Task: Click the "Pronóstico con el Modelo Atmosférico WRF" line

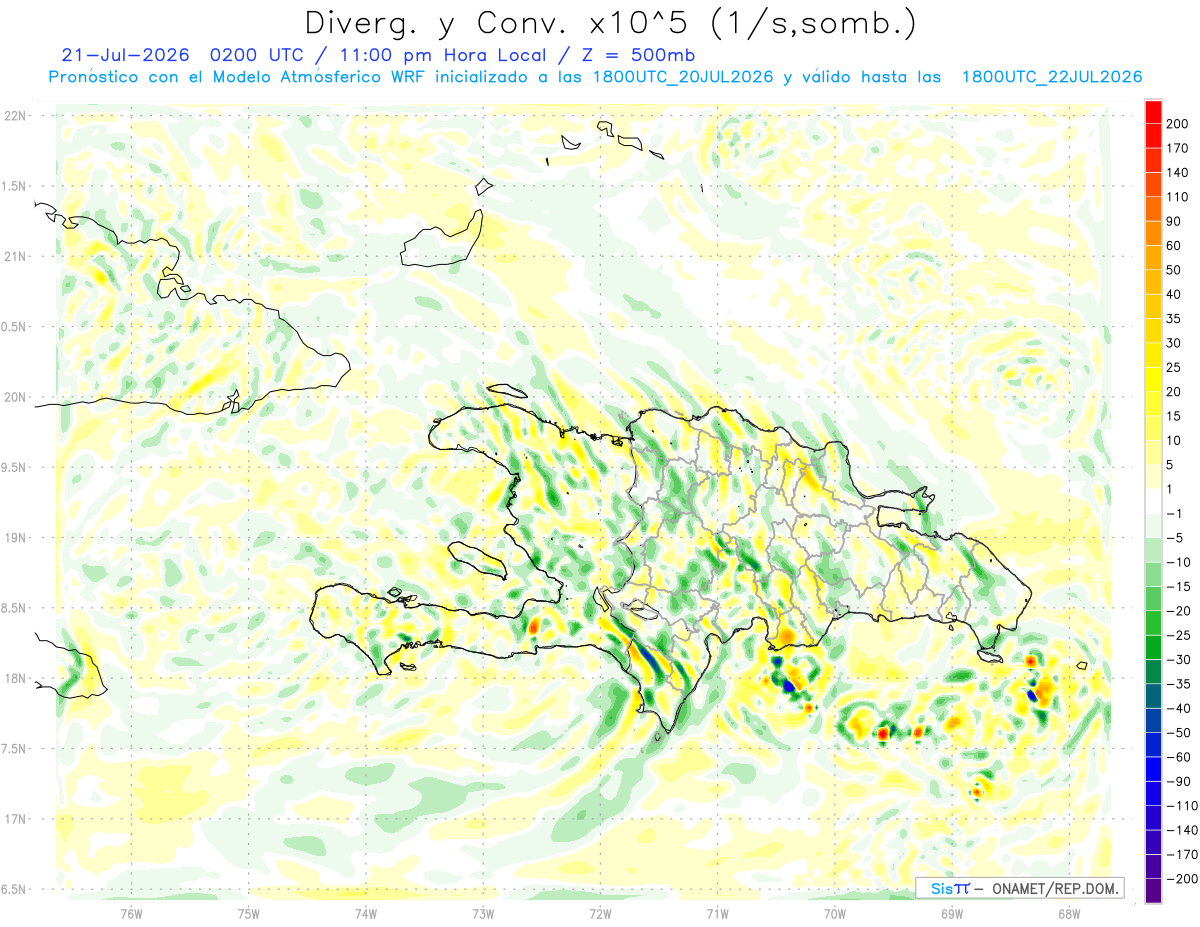Action: tap(238, 77)
